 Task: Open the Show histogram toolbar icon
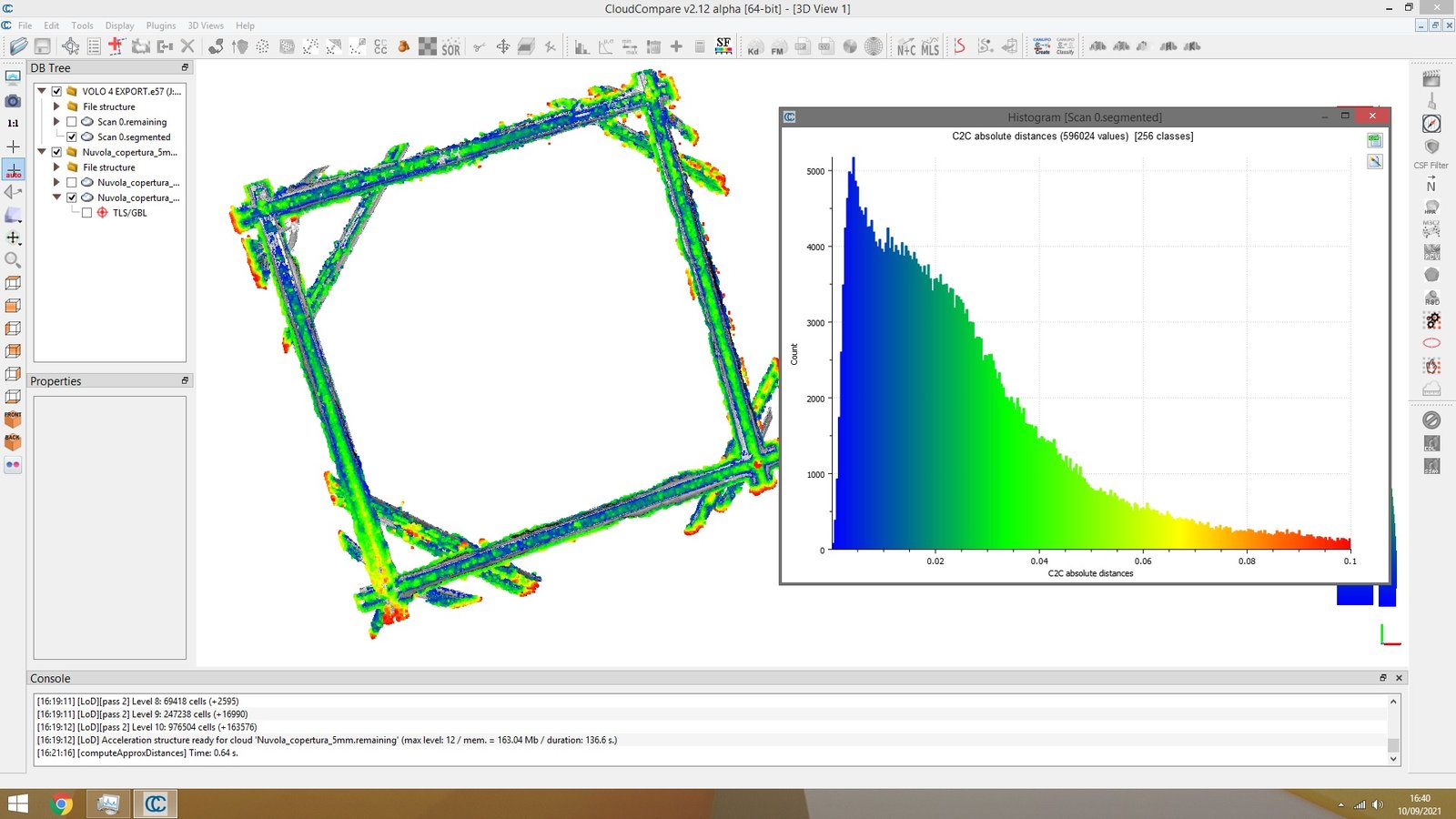click(x=581, y=46)
